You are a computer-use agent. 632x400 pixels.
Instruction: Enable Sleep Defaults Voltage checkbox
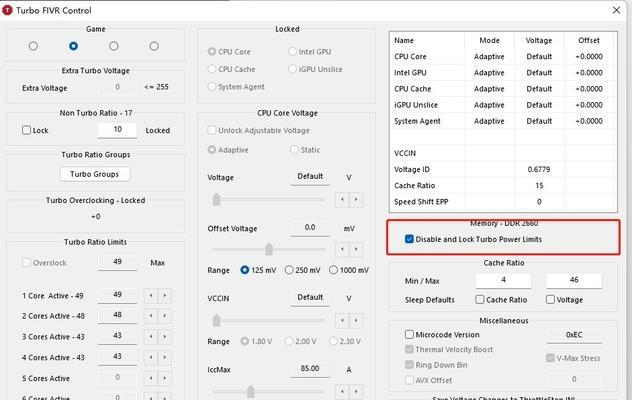click(x=550, y=300)
